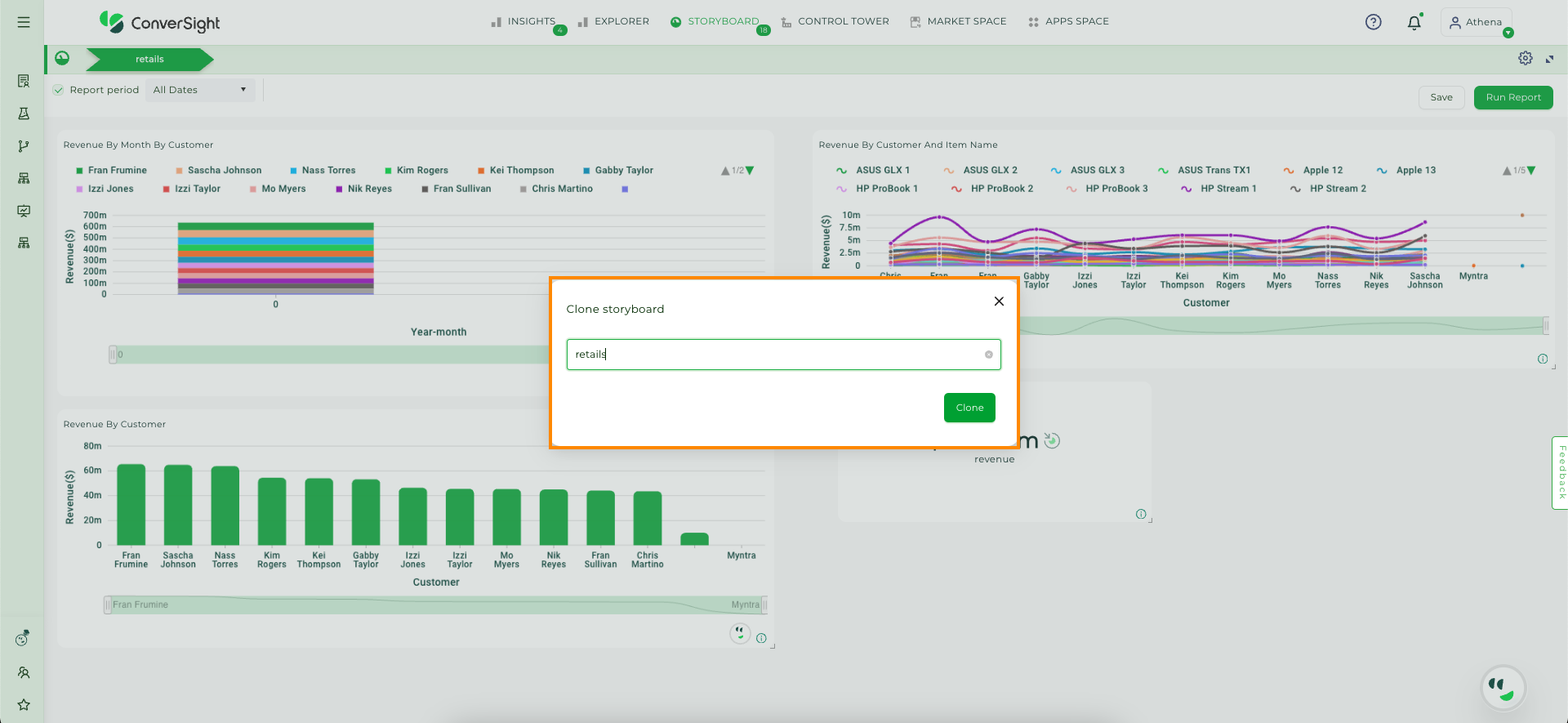Viewport: 1568px width, 723px height.
Task: Toggle Nass Torres legend series
Action: 323,171
